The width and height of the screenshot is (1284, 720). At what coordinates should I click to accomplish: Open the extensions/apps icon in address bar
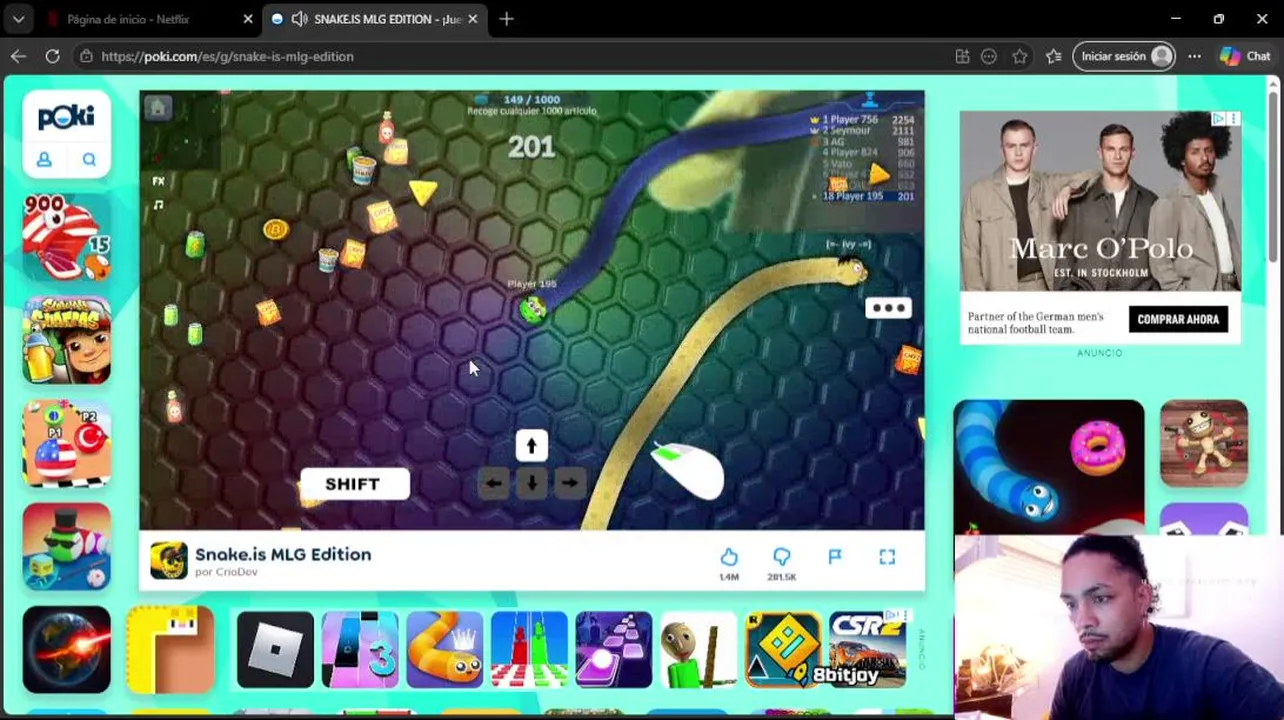point(962,56)
